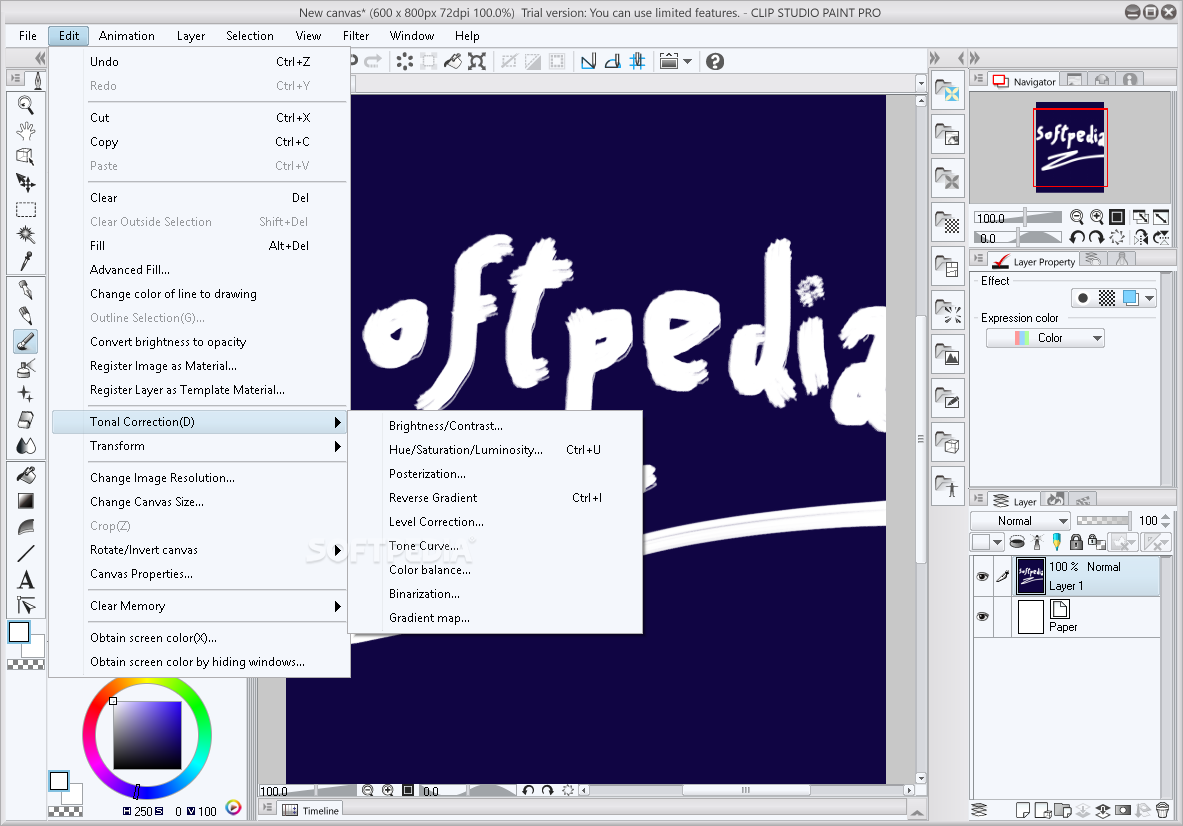Select the rectangular Selection marquee tool
This screenshot has height=826, width=1183.
tap(26, 209)
